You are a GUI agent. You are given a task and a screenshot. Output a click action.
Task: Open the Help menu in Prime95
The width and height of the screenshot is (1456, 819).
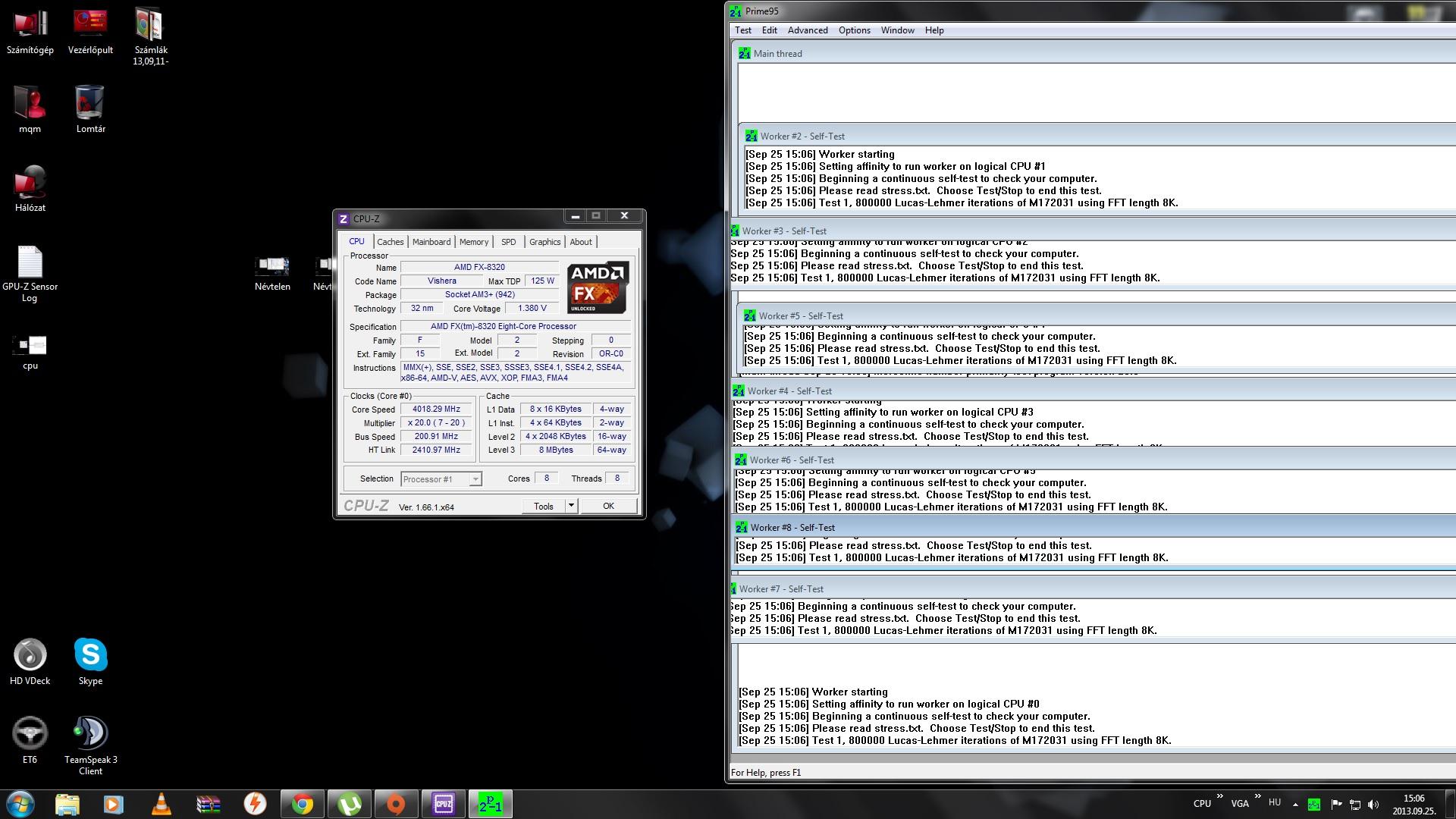pos(934,30)
